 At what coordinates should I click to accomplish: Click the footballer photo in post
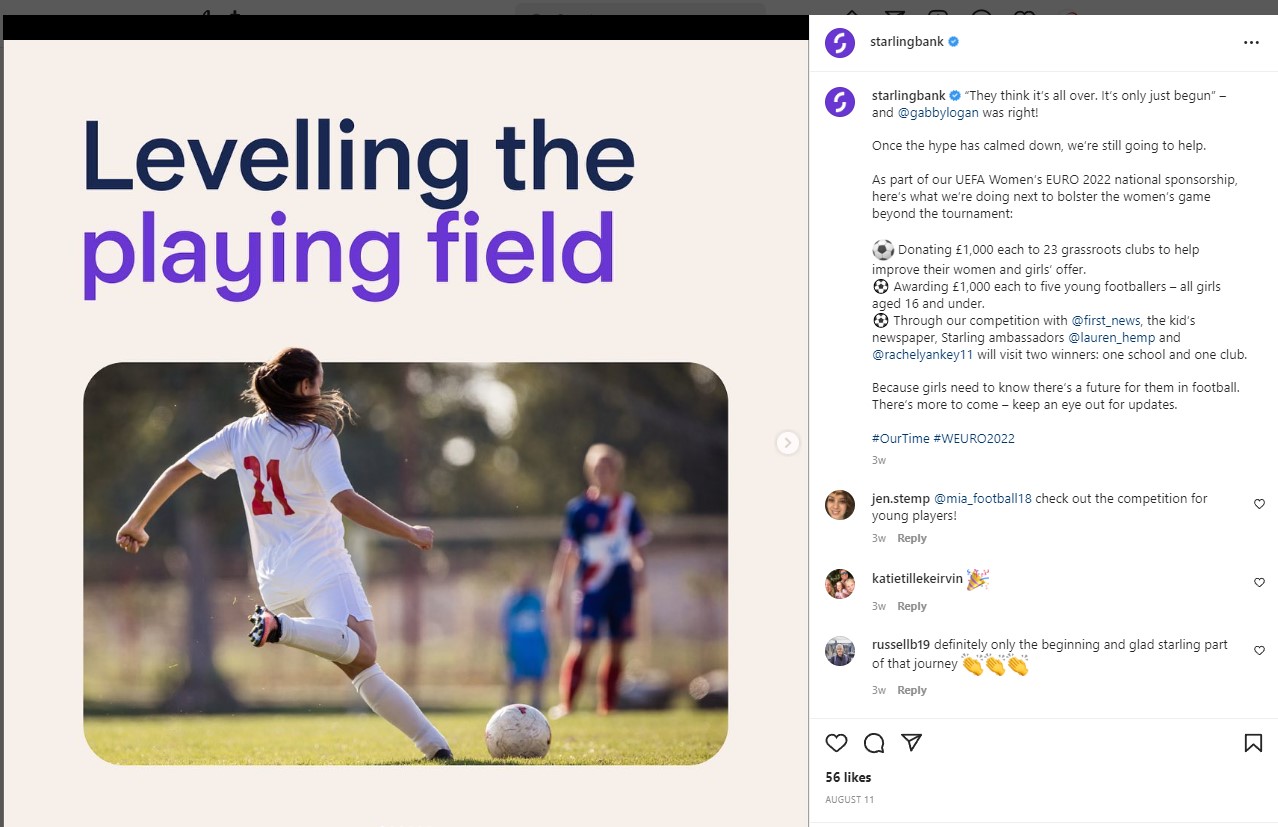pos(405,564)
